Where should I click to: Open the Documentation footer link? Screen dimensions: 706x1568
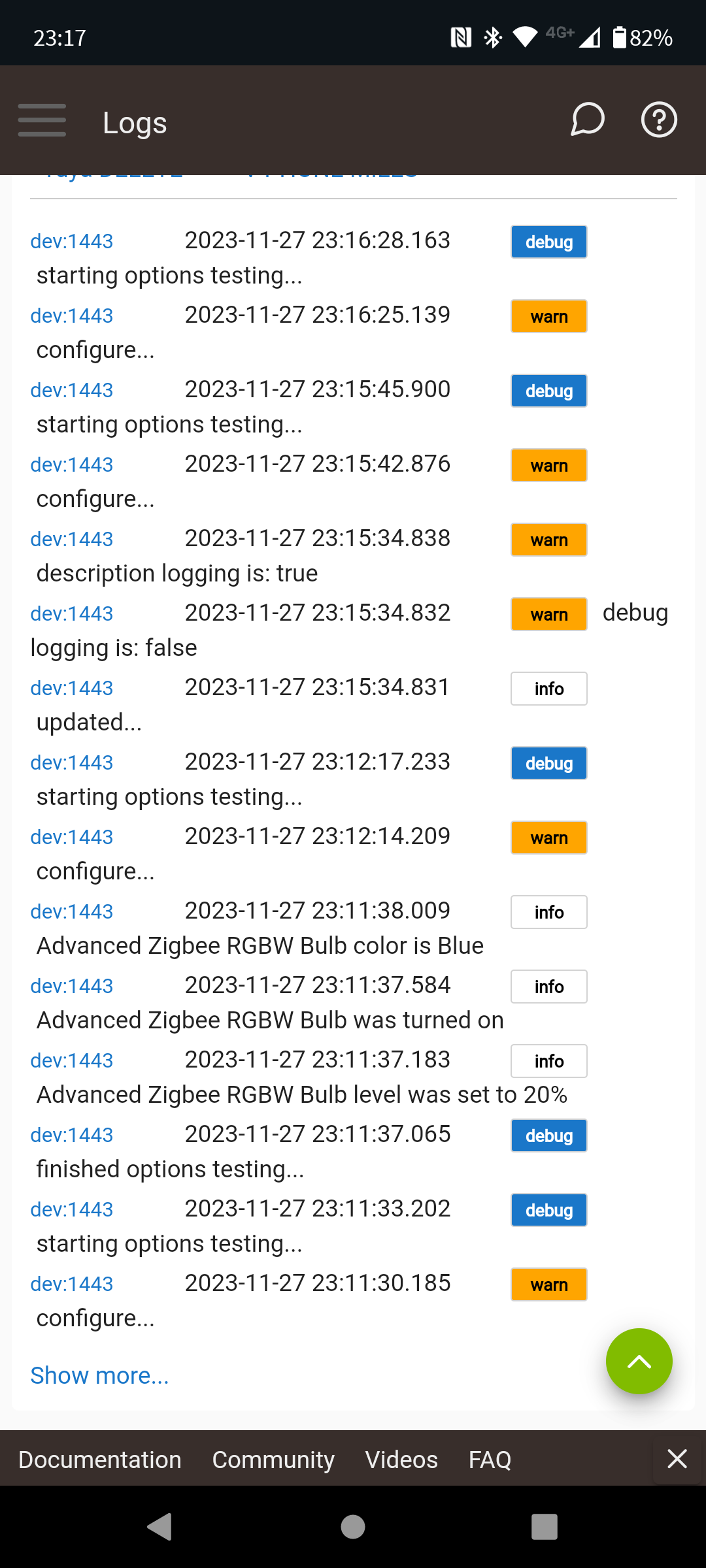point(100,1460)
